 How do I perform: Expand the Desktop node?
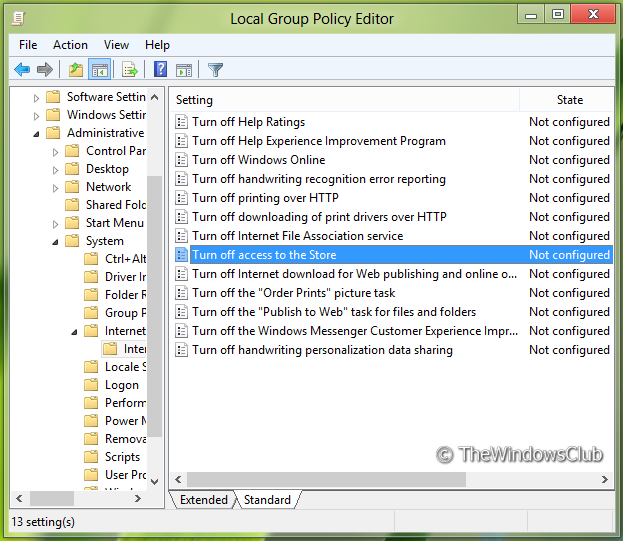tap(55, 170)
